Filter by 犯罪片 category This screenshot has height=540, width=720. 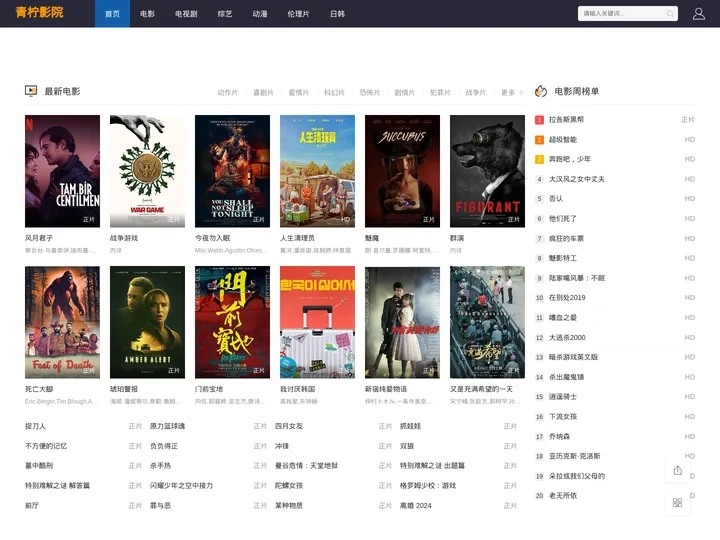pyautogui.click(x=440, y=93)
